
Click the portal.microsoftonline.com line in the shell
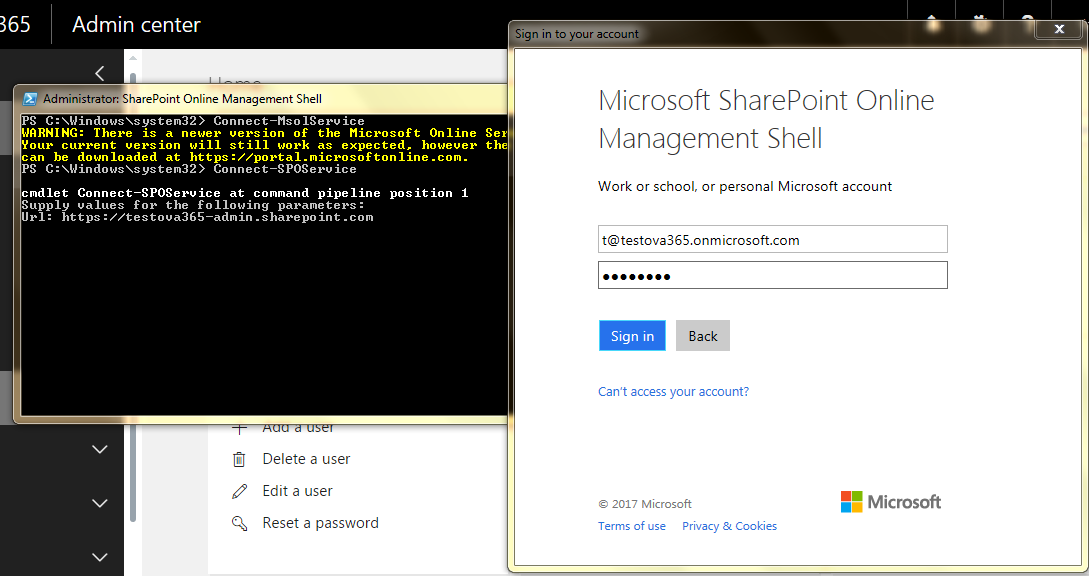click(x=245, y=157)
